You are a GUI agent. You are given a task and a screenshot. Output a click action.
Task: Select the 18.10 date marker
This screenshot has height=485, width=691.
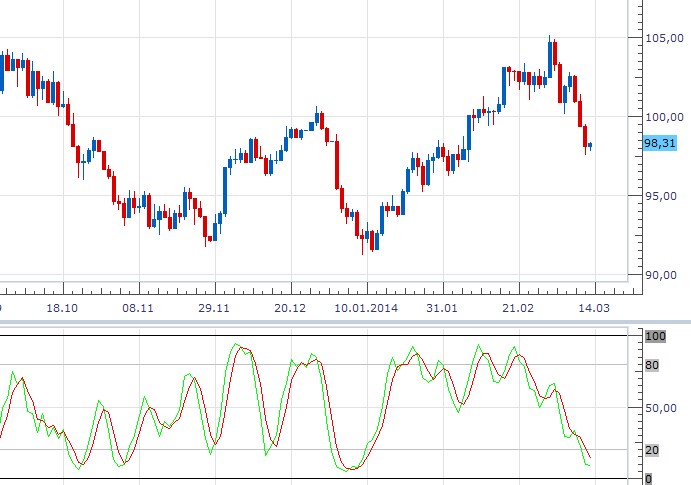pyautogui.click(x=62, y=308)
